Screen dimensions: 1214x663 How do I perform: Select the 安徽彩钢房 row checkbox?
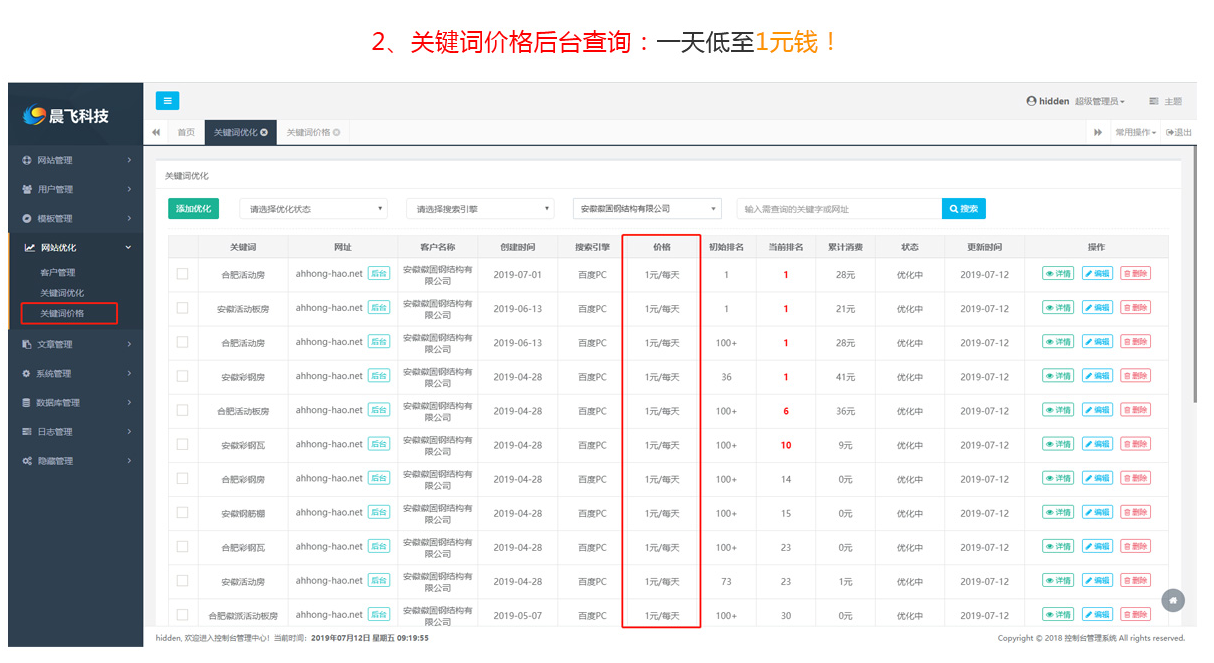pos(182,376)
